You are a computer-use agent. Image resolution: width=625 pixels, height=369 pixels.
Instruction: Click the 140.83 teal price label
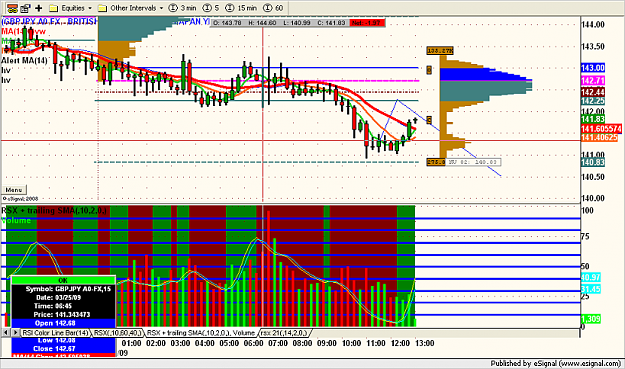pyautogui.click(x=593, y=162)
